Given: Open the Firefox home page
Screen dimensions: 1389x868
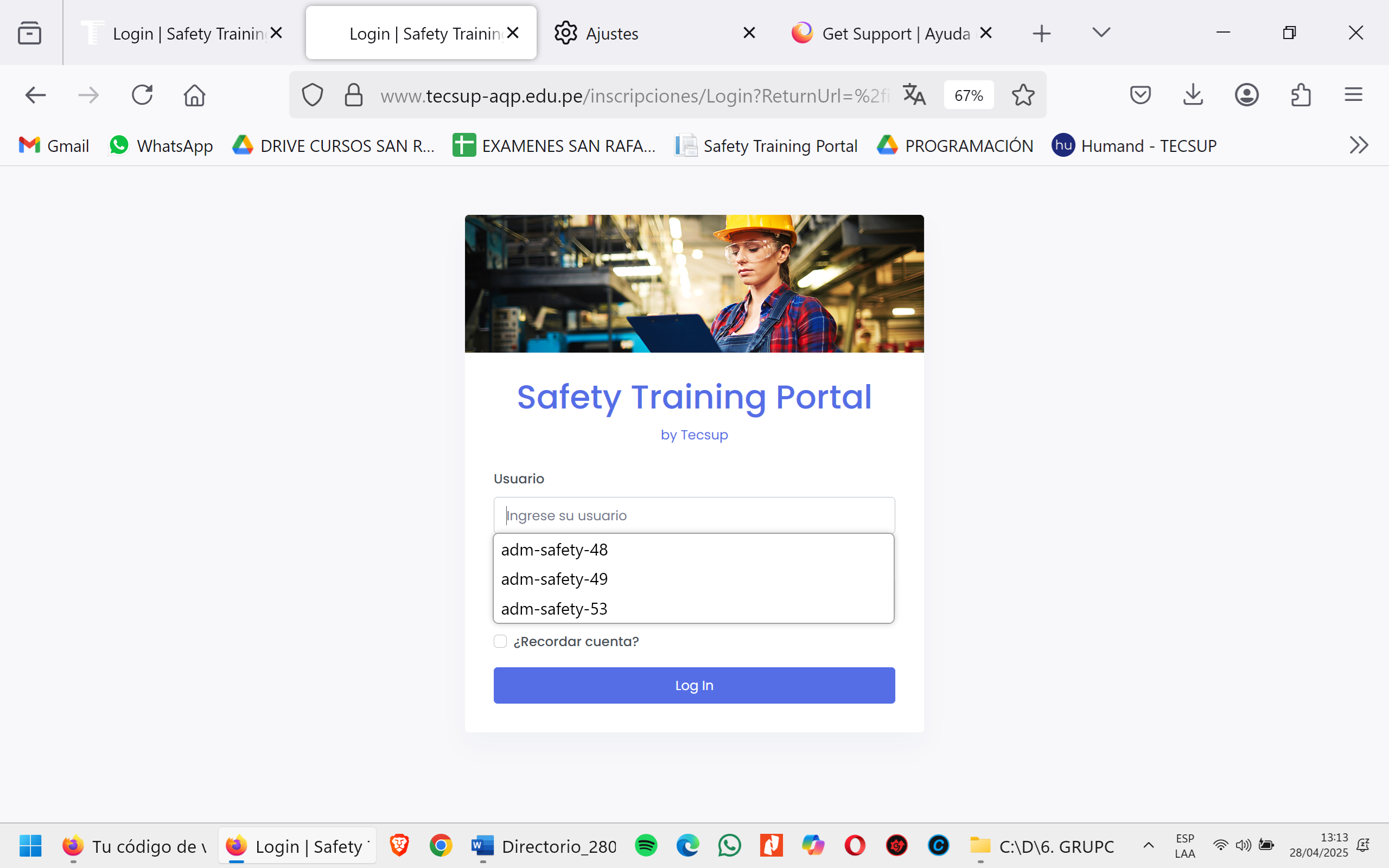Looking at the screenshot, I should pos(195,95).
